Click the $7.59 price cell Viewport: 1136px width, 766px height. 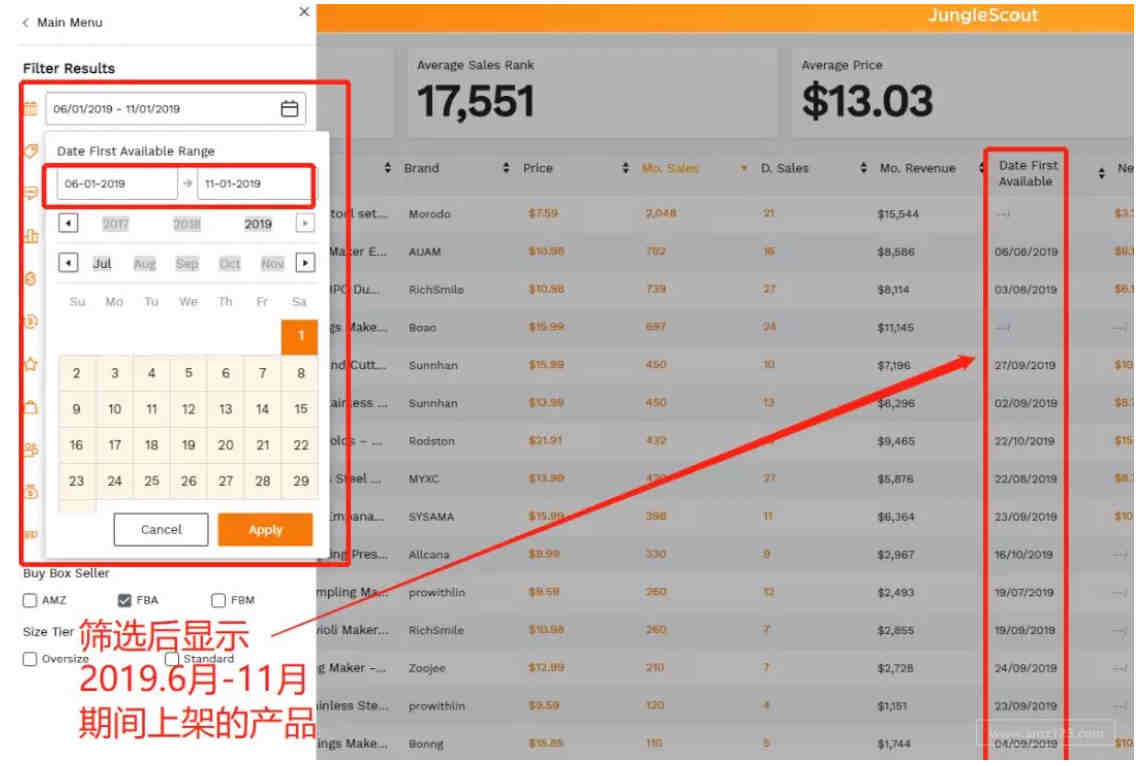(x=543, y=214)
